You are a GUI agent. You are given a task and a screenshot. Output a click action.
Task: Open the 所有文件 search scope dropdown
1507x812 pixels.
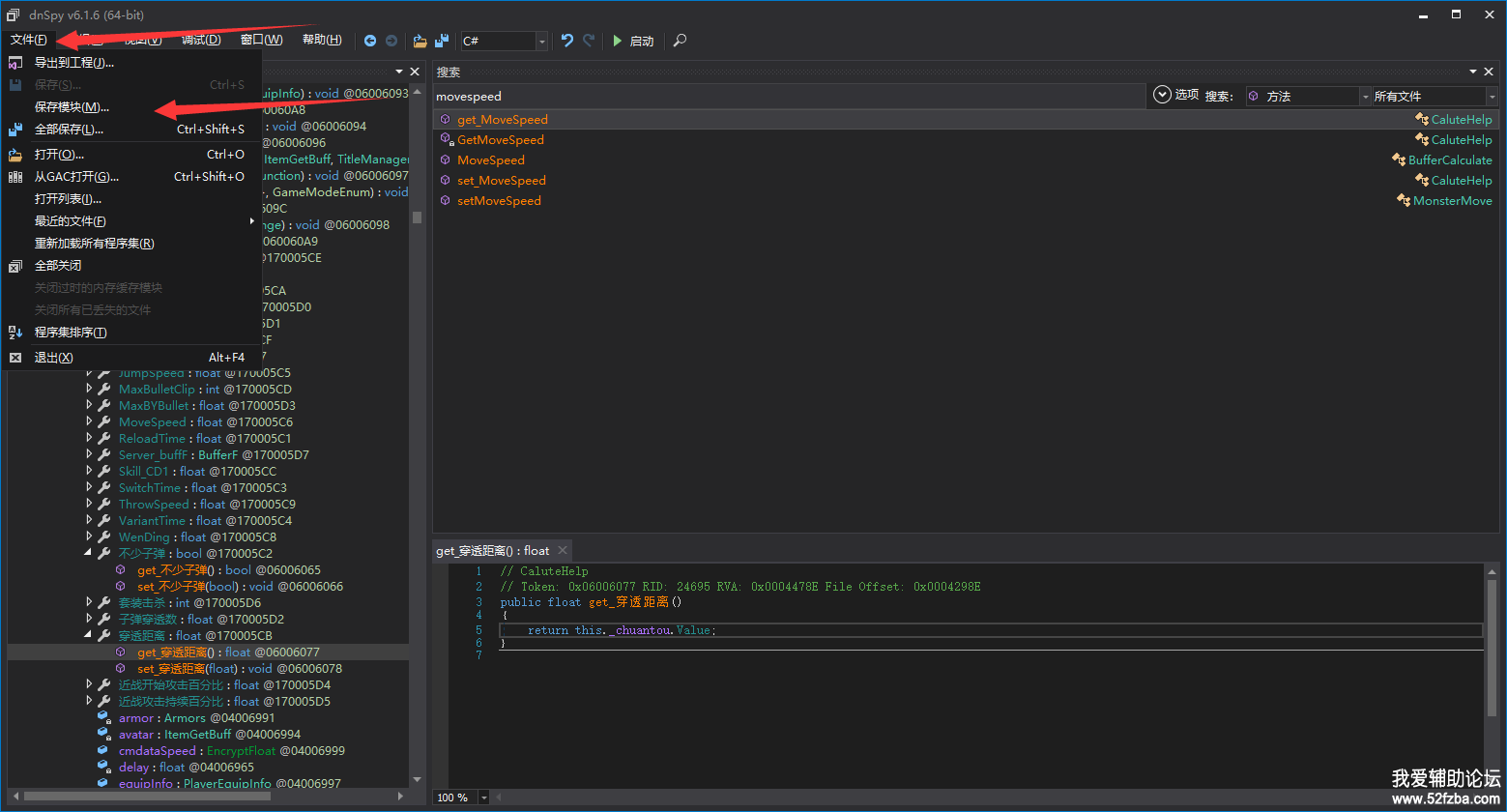(x=1492, y=97)
